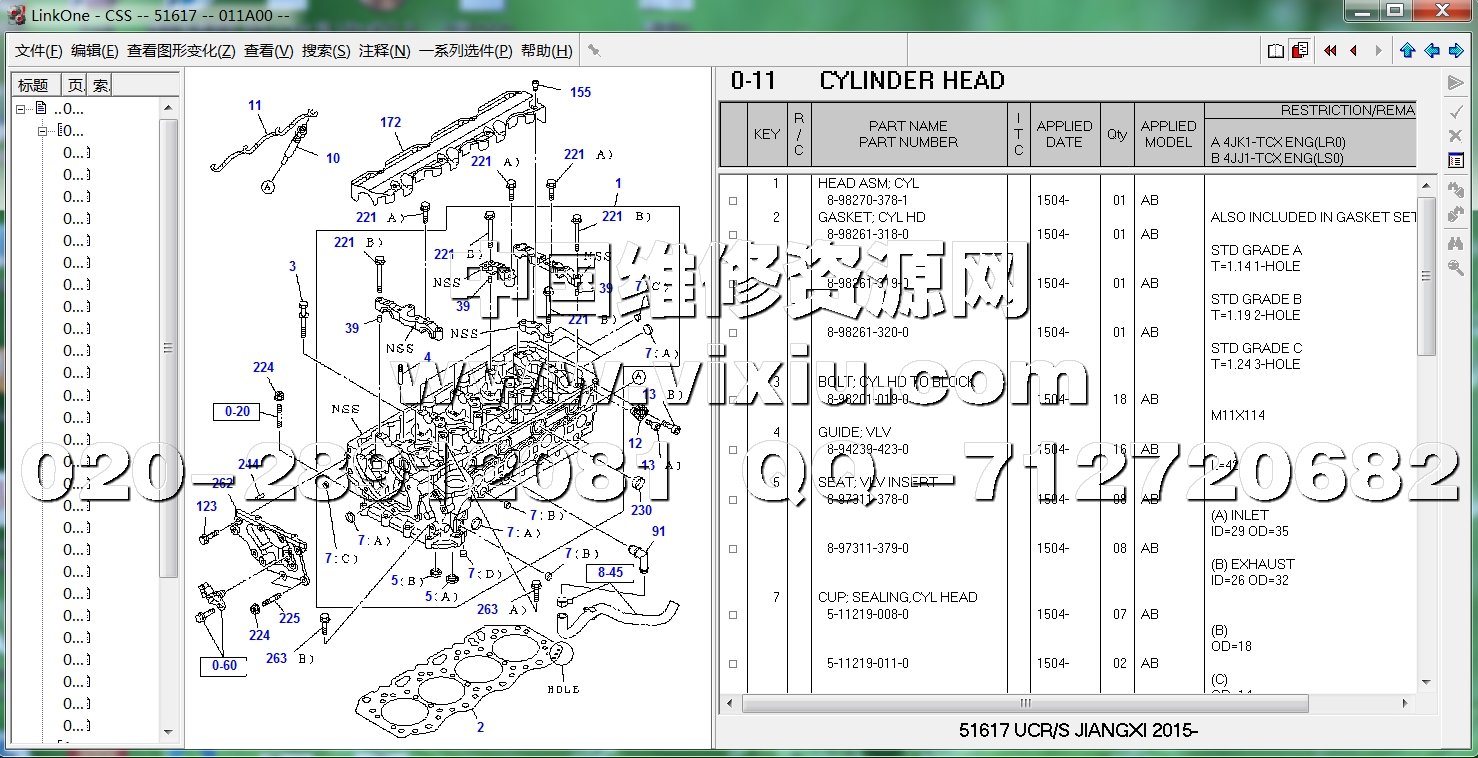This screenshot has height=758, width=1478.
Task: Collapse the top-level tree node
Action: click(x=21, y=108)
